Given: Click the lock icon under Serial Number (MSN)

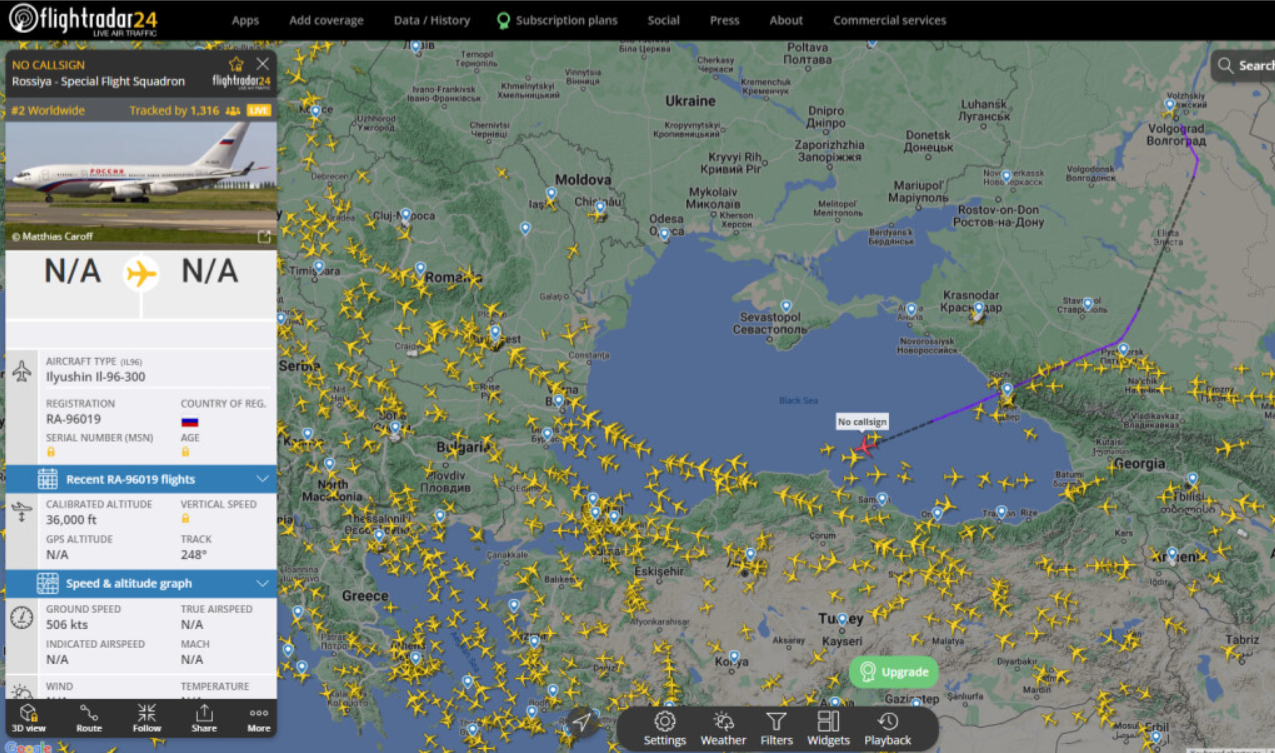Looking at the screenshot, I should (x=51, y=452).
